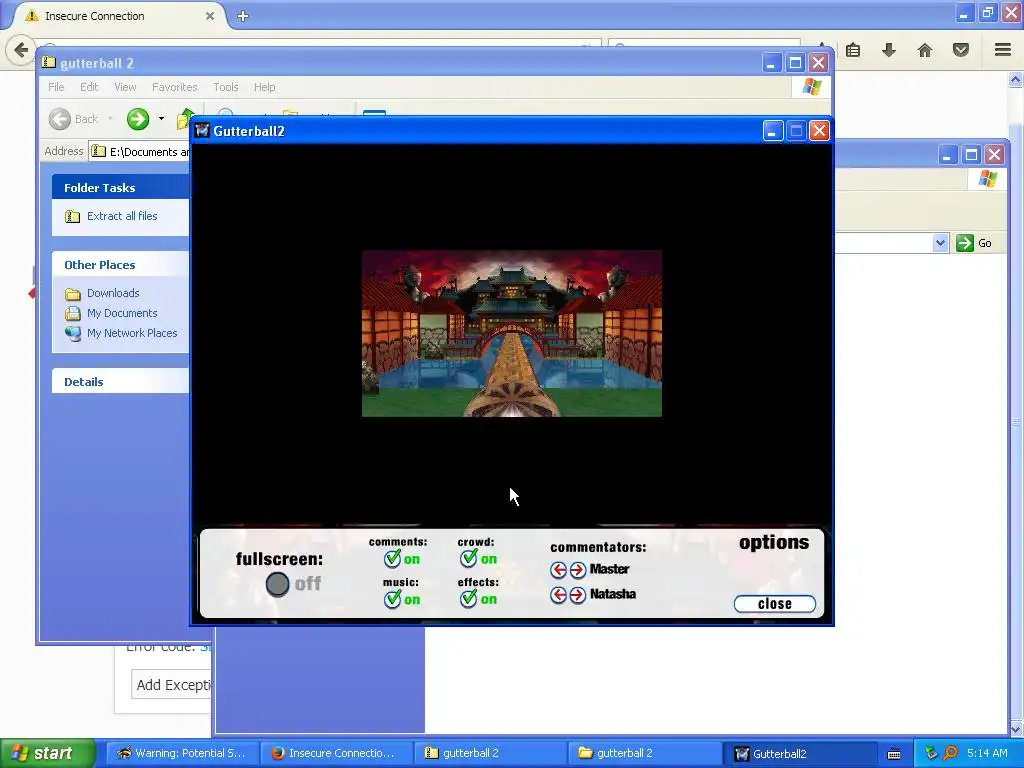Viewport: 1024px width, 768px height.
Task: Click Firefox page scrollbar up arrow
Action: 1016,80
